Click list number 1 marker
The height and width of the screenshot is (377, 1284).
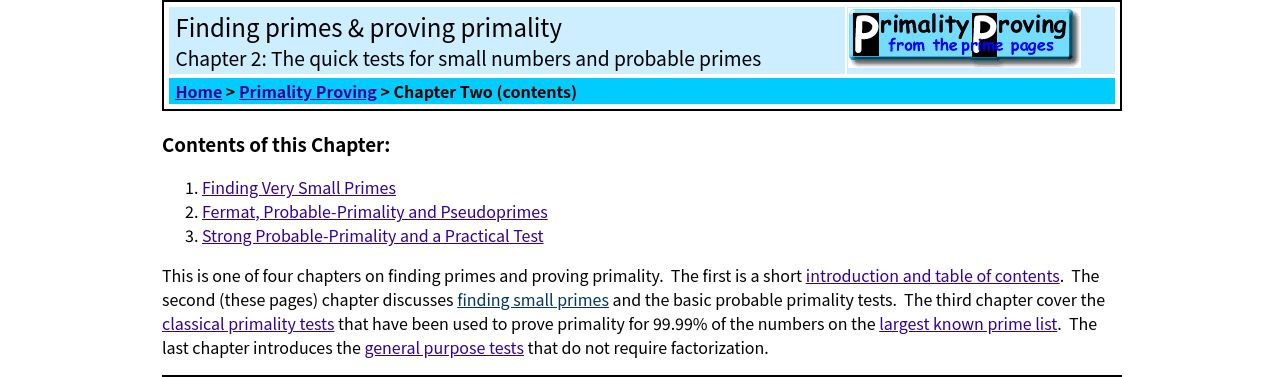[191, 188]
